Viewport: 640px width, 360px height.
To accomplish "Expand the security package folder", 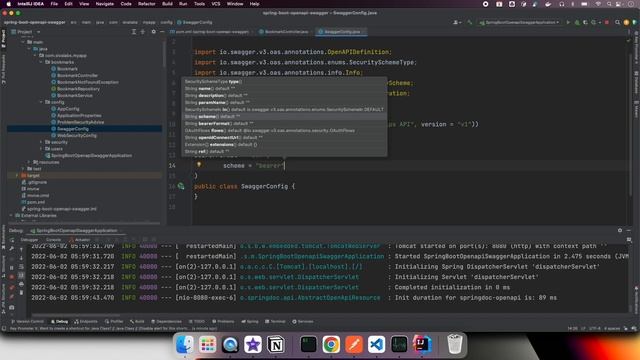I will [x=41, y=142].
